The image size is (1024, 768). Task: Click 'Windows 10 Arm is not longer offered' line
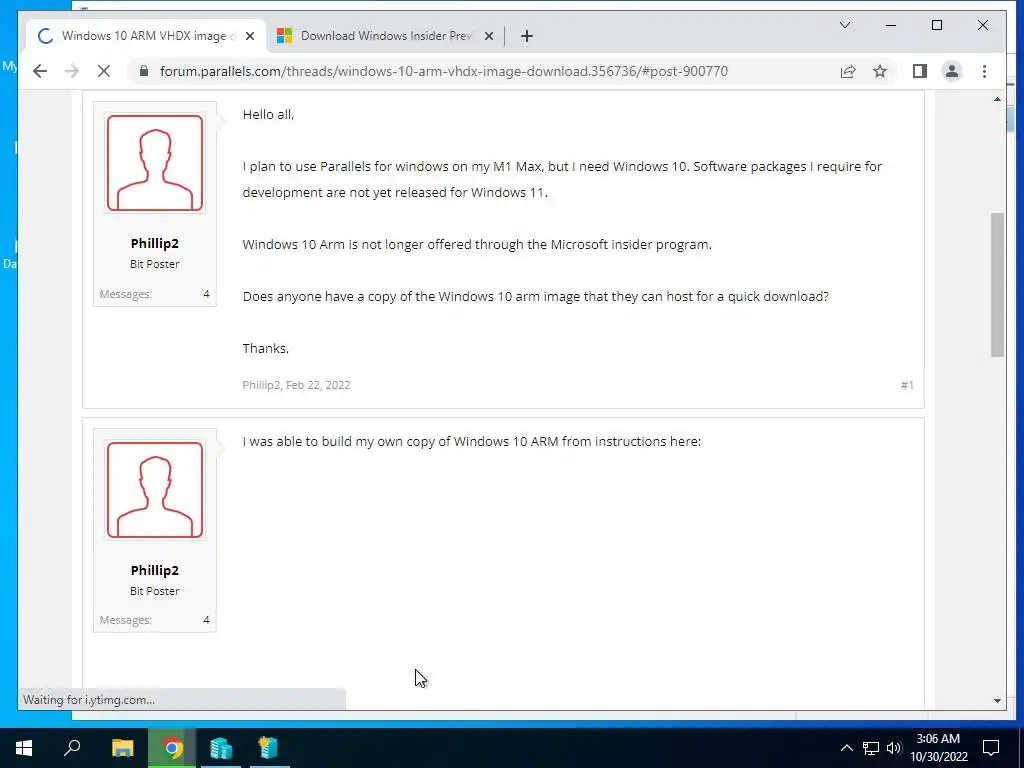click(x=477, y=244)
